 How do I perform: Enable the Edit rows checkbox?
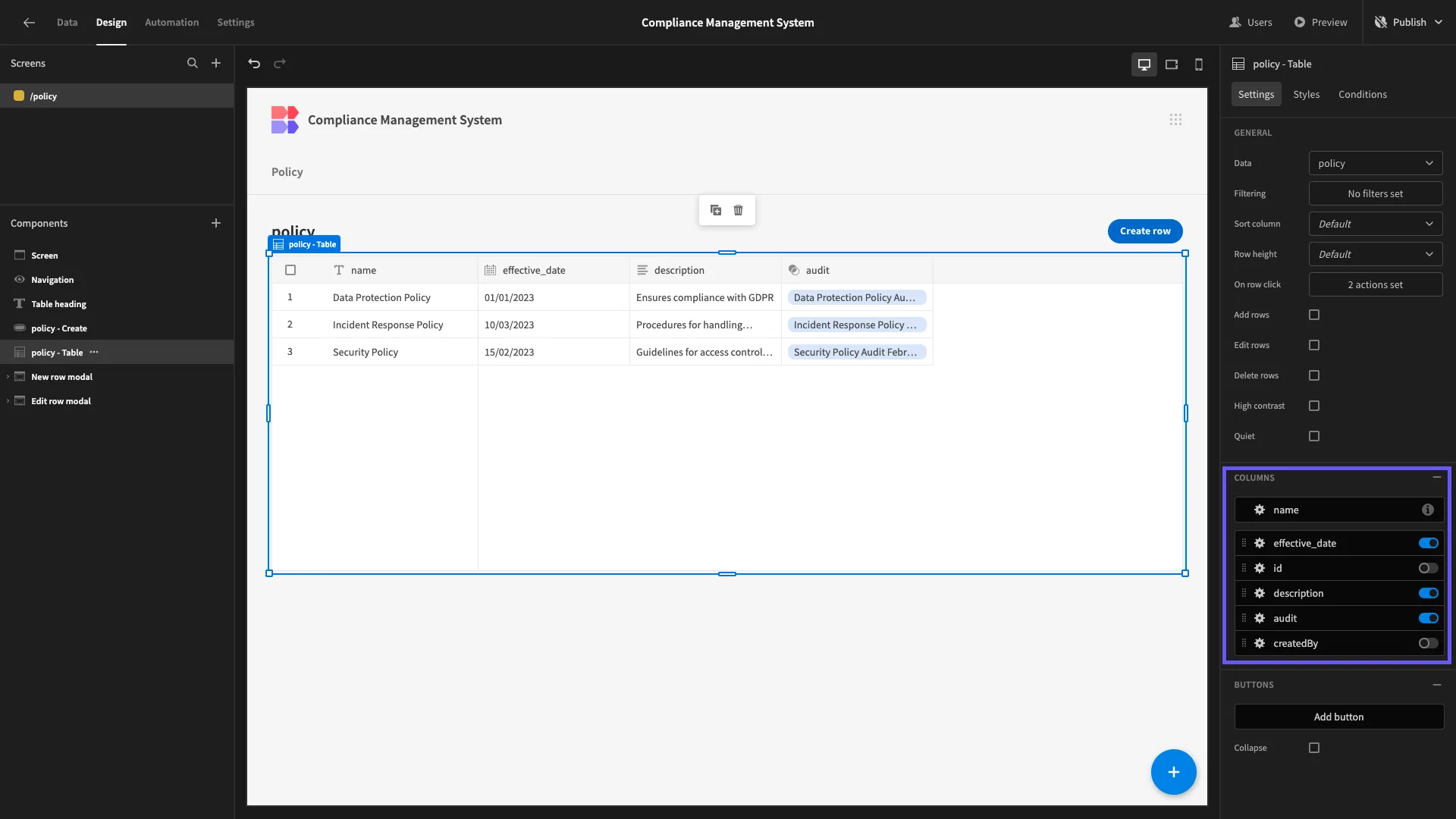click(x=1314, y=345)
